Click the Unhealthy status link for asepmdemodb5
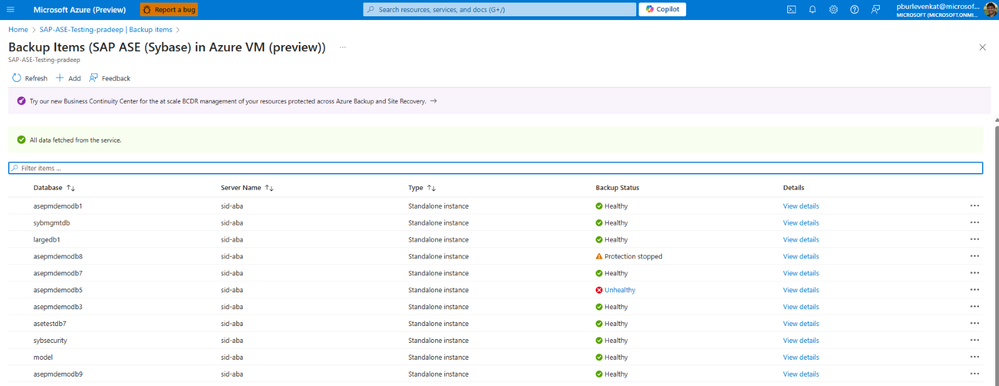This screenshot has height=386, width=999. (x=620, y=290)
